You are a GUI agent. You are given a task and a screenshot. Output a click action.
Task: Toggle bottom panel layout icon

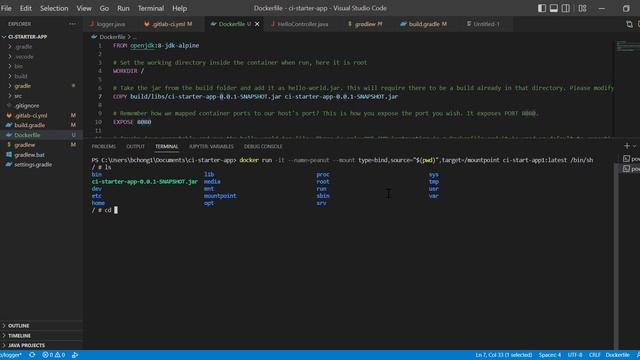553,8
